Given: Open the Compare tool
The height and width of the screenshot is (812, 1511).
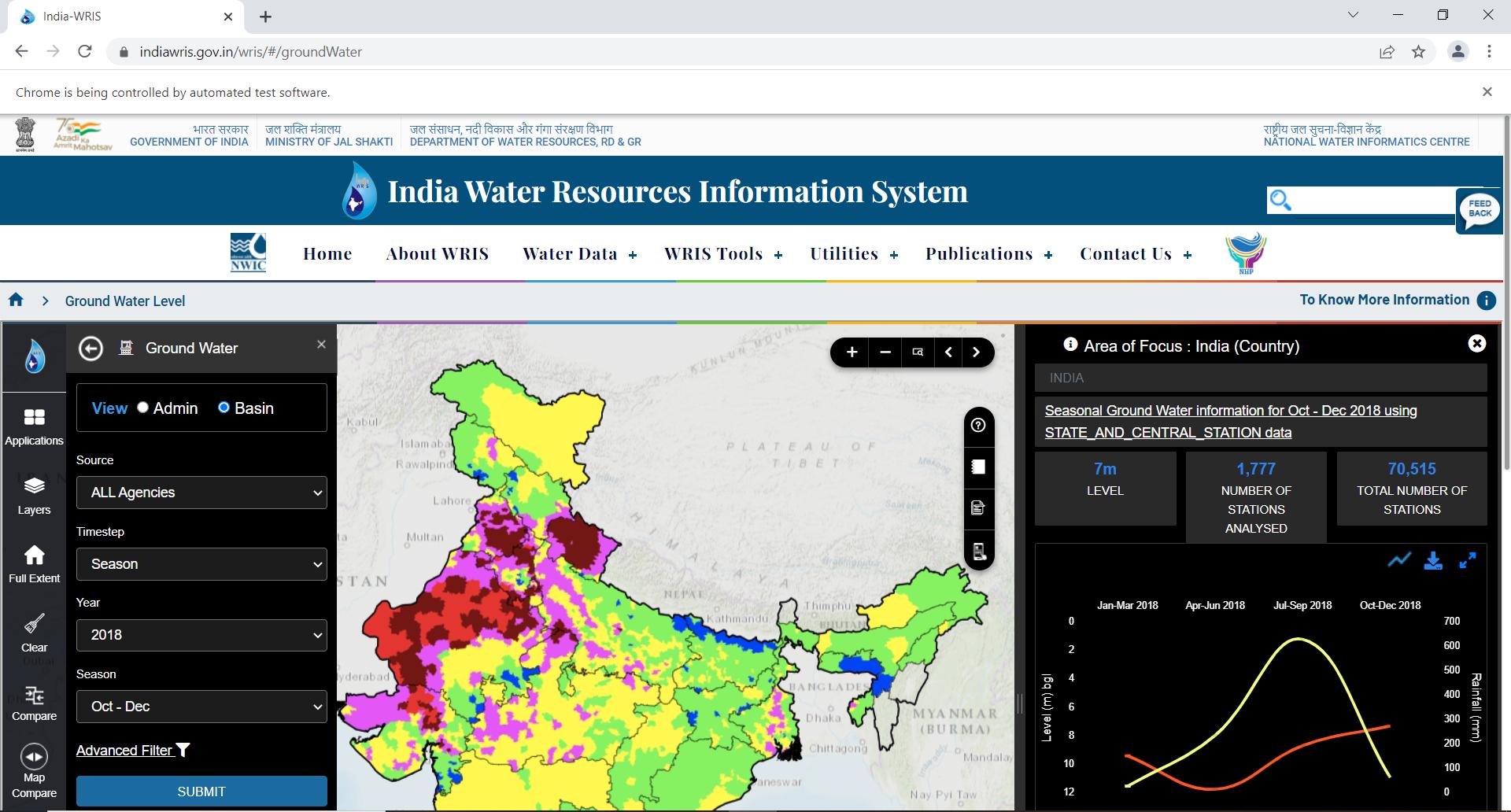Looking at the screenshot, I should pos(34,703).
